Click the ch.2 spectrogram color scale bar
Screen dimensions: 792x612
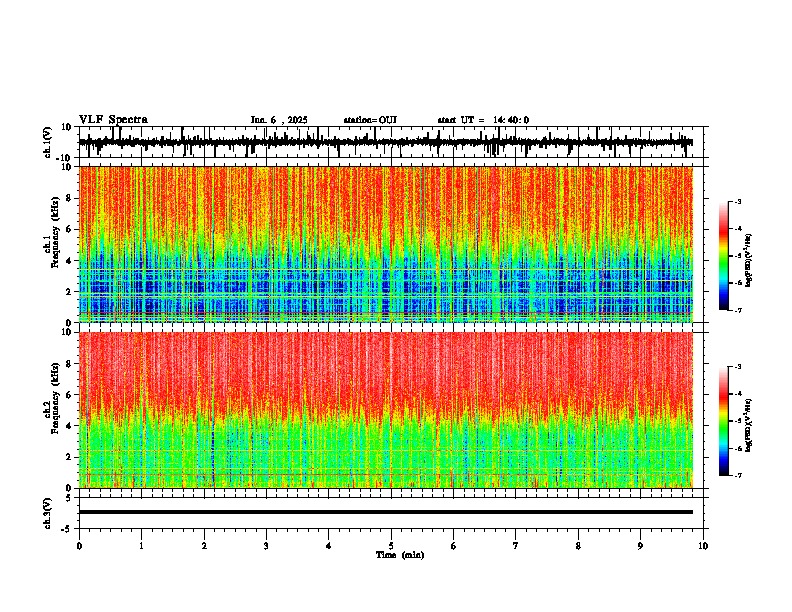[x=723, y=421]
